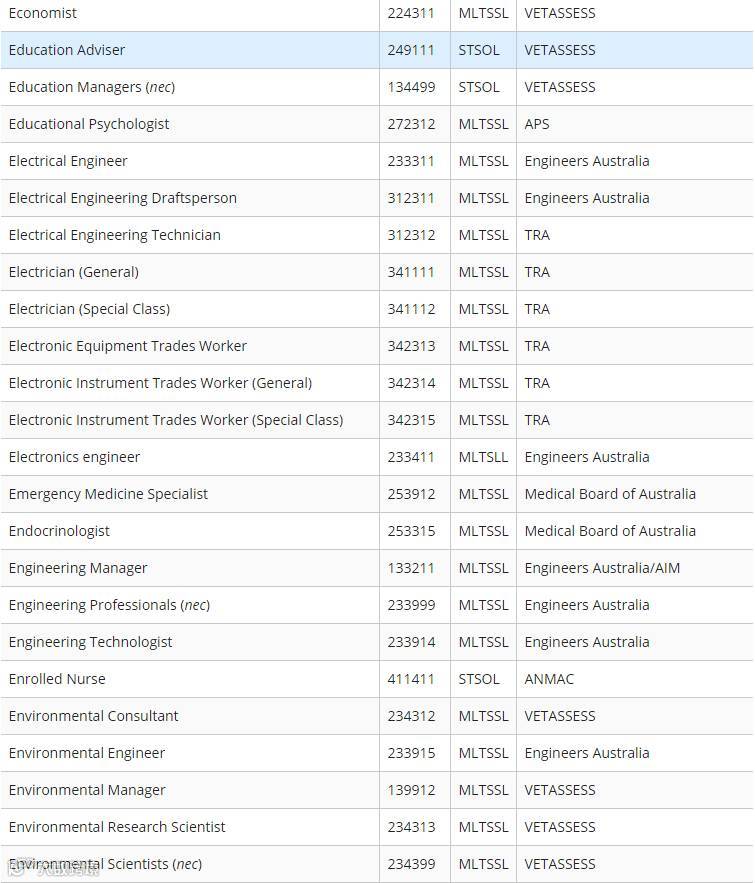This screenshot has height=883, width=755.
Task: Select the Engineers Australia/AIM cell
Action: click(602, 568)
